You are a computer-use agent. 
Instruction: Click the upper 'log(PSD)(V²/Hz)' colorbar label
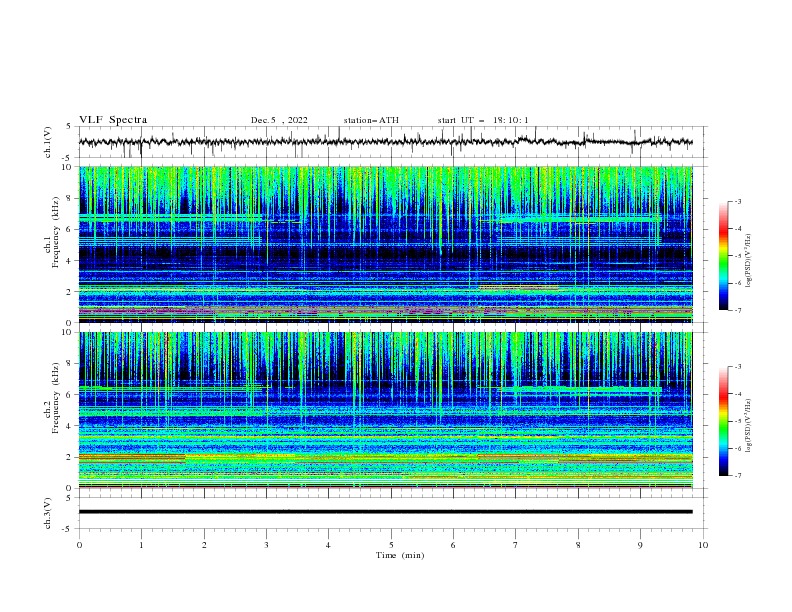[x=749, y=261]
